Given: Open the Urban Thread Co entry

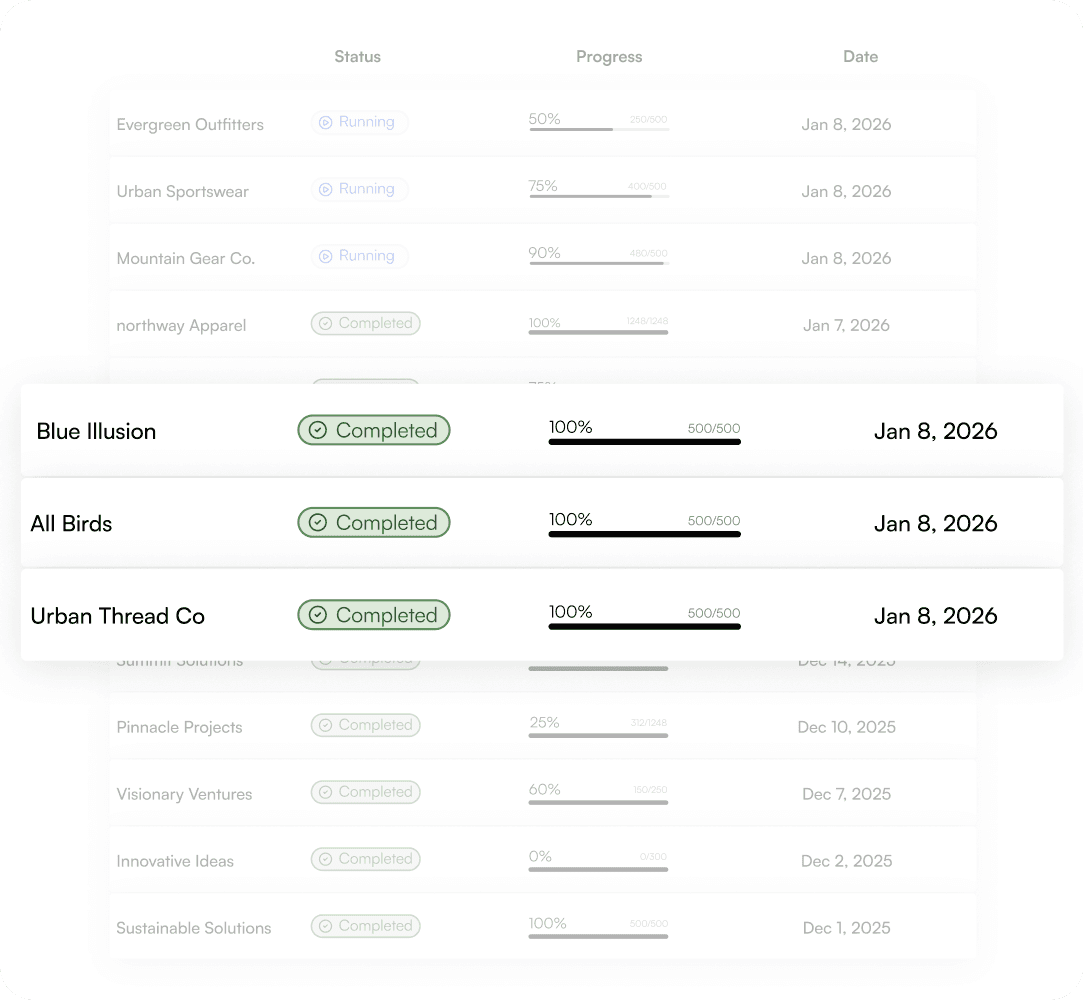Looking at the screenshot, I should [542, 615].
